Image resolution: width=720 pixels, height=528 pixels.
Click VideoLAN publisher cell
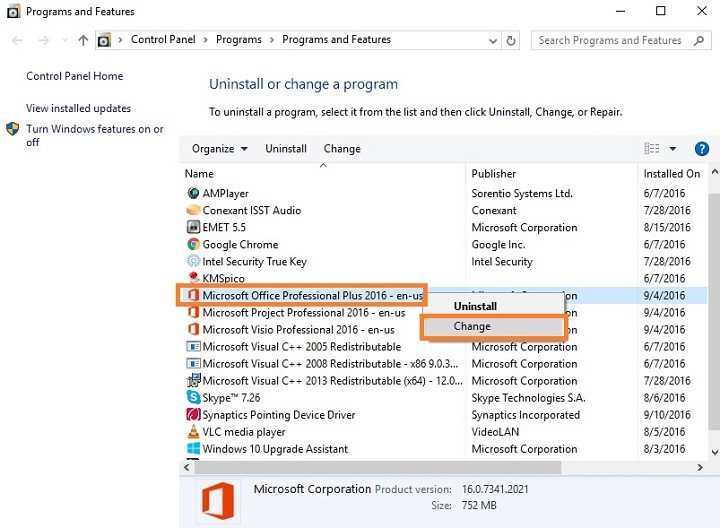point(495,432)
